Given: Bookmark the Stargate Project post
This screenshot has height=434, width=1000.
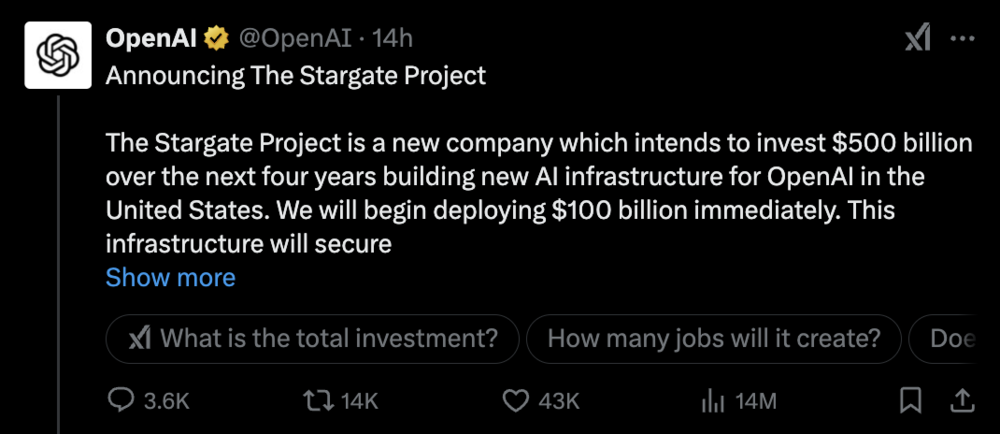Looking at the screenshot, I should pos(910,401).
